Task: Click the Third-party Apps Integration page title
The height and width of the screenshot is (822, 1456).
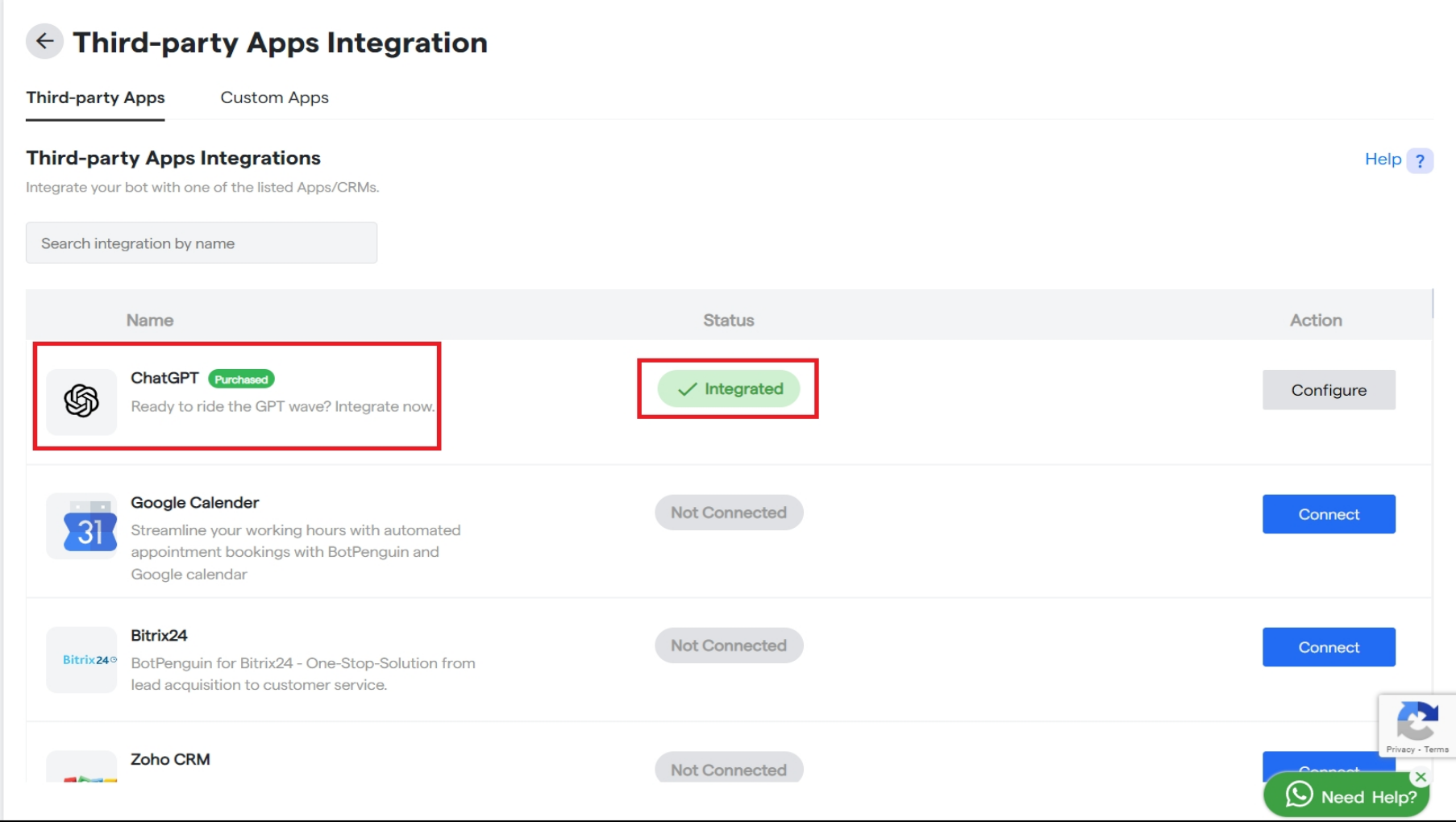Action: [280, 42]
